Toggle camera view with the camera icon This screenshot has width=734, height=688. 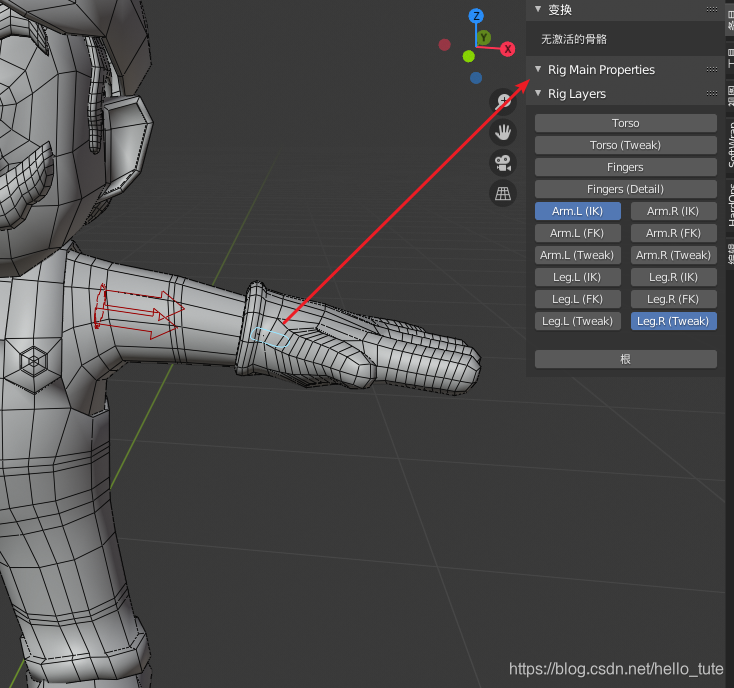click(x=503, y=163)
